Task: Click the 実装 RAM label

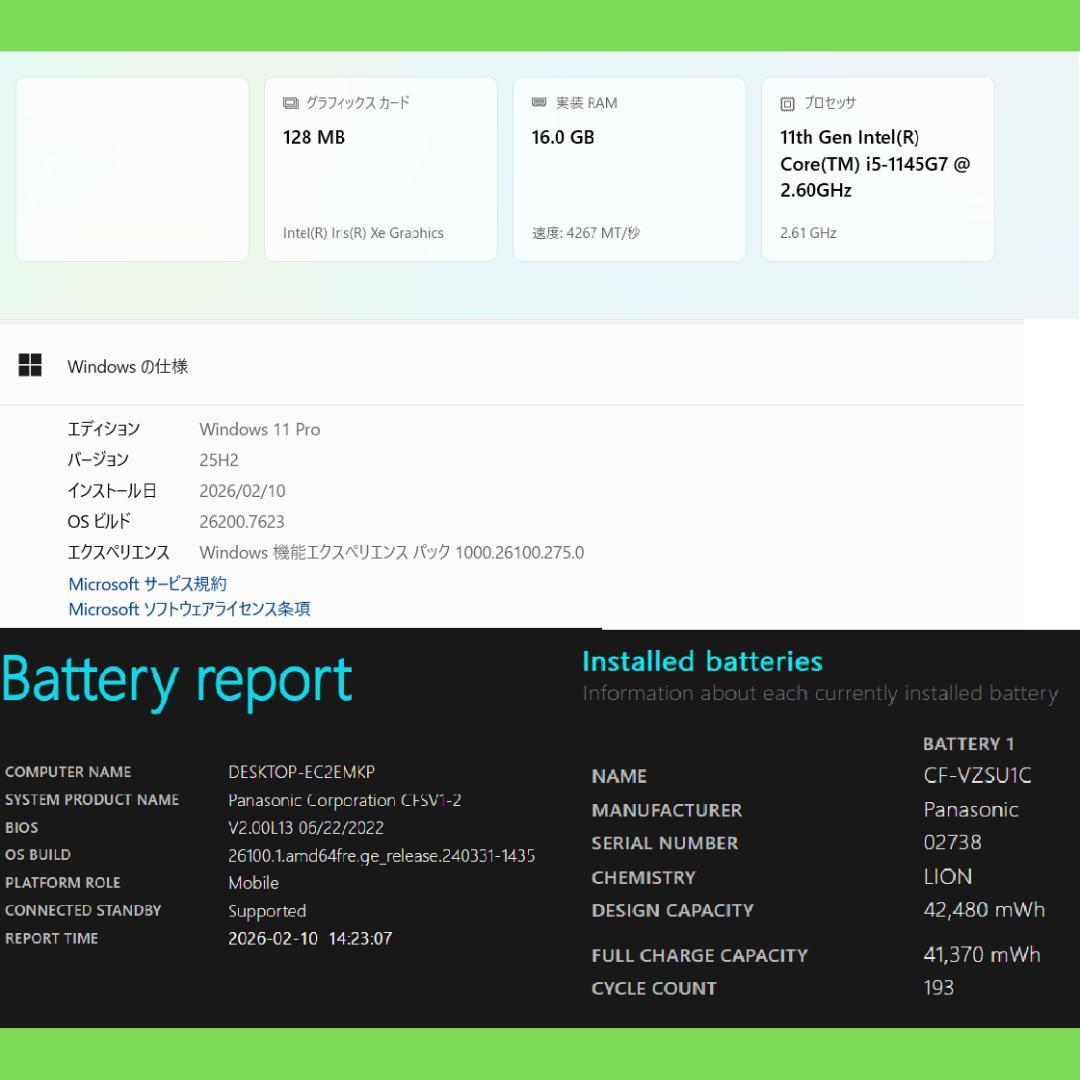Action: (586, 103)
